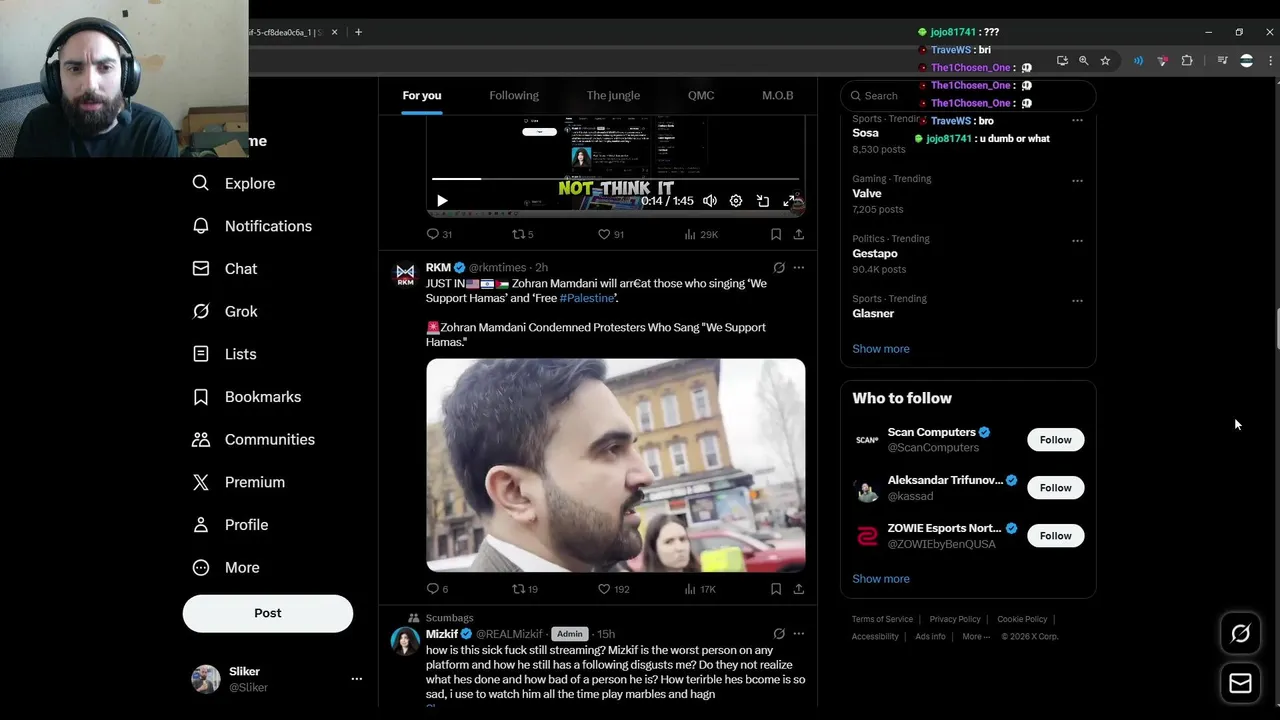The width and height of the screenshot is (1280, 720).
Task: Switch to the QMC tab
Action: (701, 96)
